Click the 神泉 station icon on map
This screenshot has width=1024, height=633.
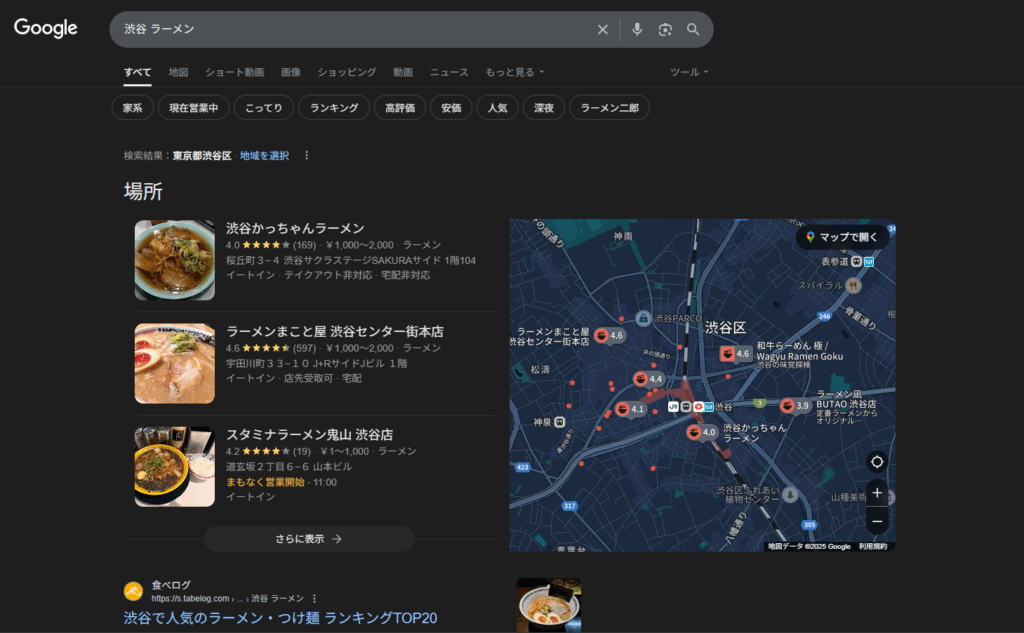[x=560, y=422]
